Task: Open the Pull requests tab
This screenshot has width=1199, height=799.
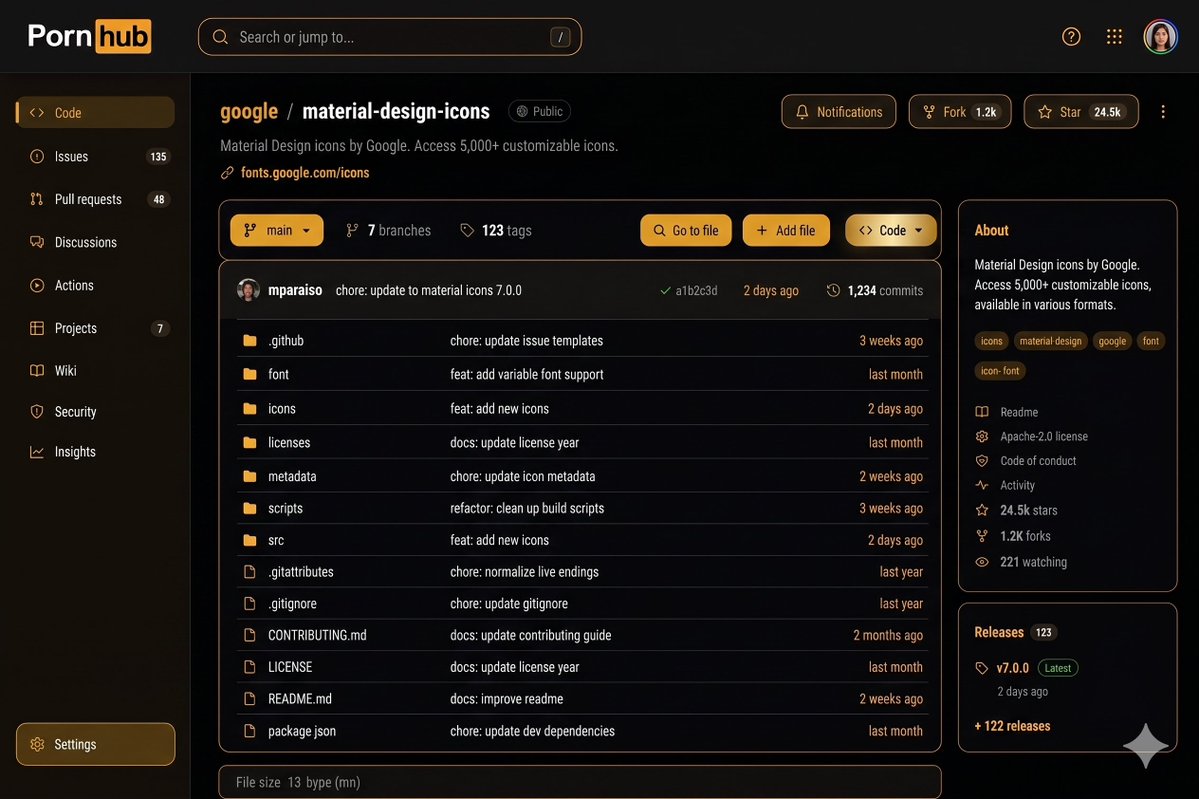Action: [96, 199]
